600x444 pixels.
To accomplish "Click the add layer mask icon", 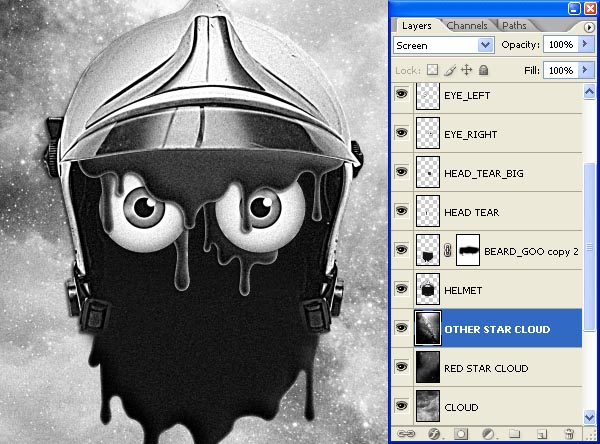I will point(461,434).
